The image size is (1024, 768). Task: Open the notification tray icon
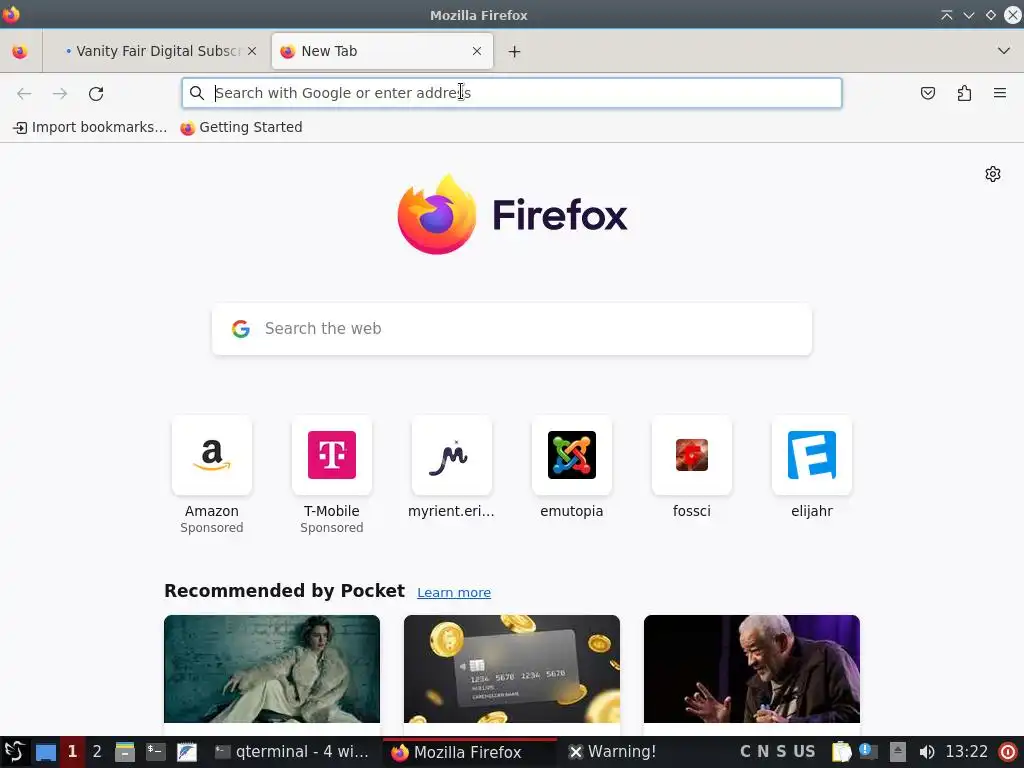pyautogui.click(x=869, y=752)
